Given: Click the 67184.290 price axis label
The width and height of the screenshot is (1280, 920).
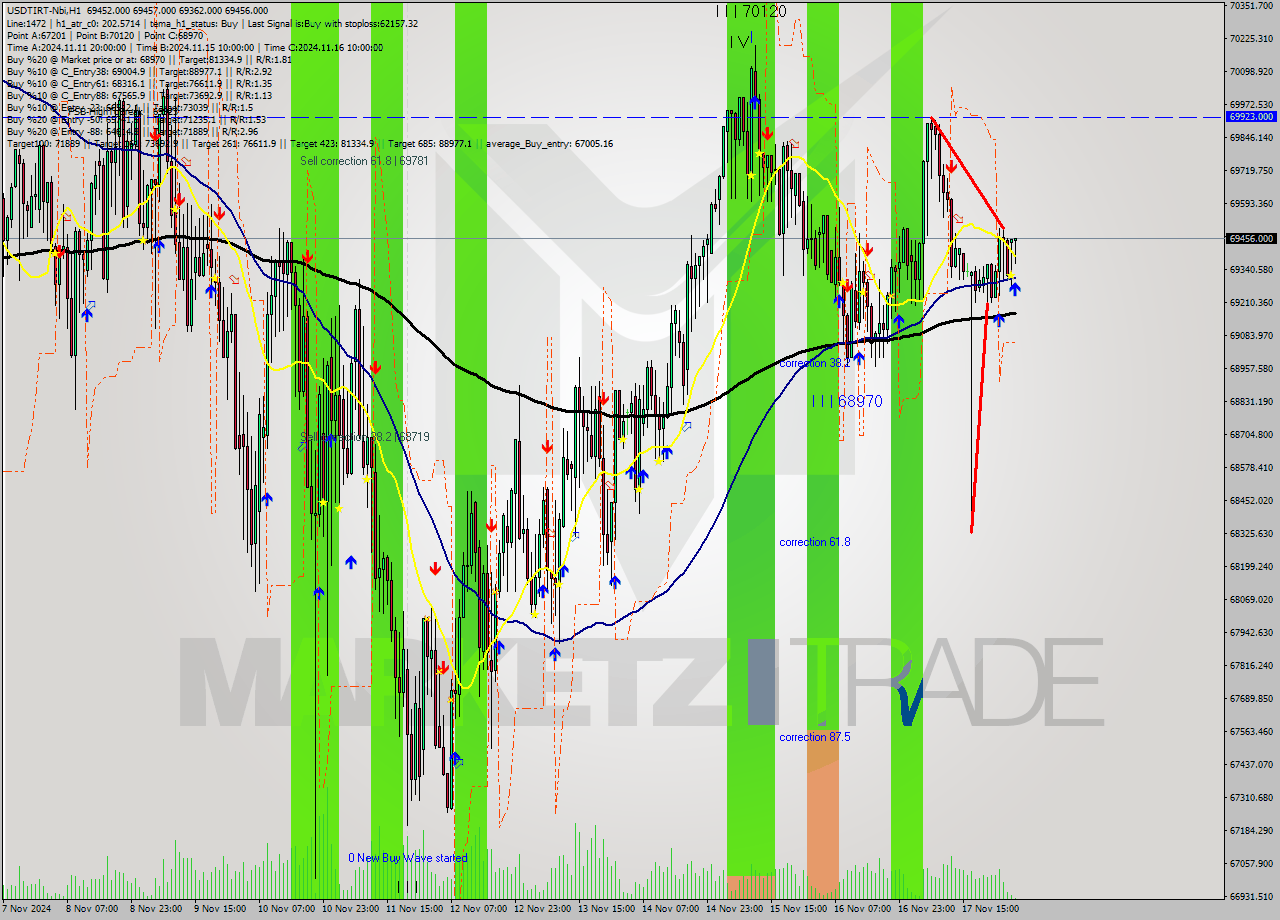Looking at the screenshot, I should click(x=1251, y=831).
